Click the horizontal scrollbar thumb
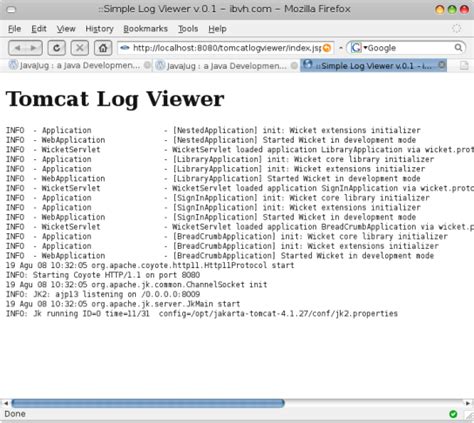Image resolution: width=474 pixels, height=423 pixels. [x=148, y=403]
